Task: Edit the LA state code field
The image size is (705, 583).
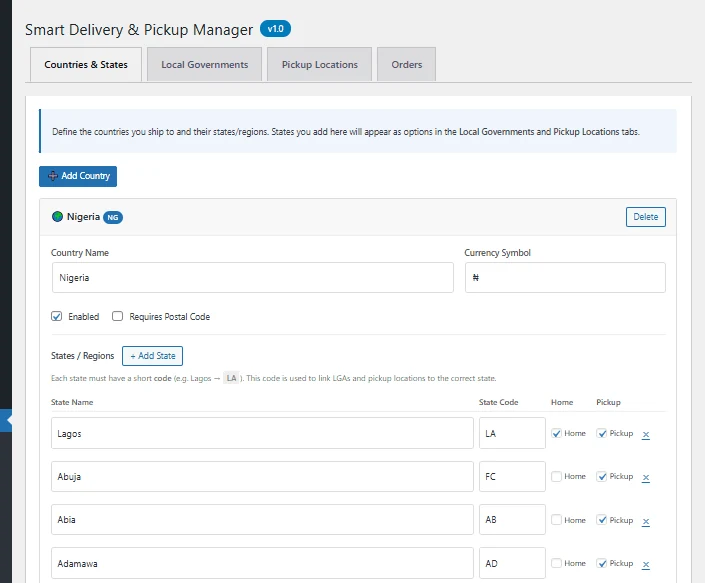Action: (x=512, y=433)
